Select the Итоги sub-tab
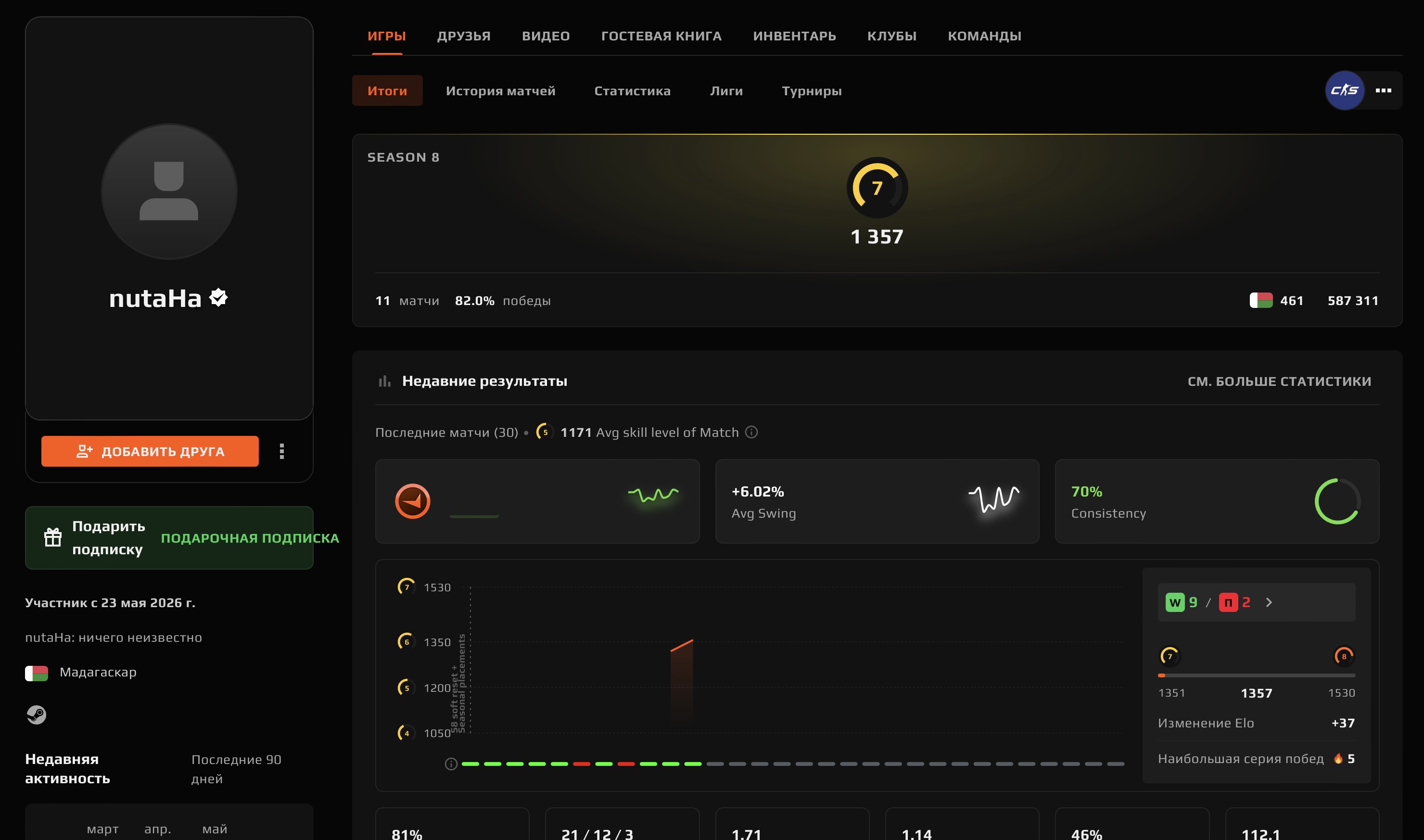This screenshot has width=1424, height=840. (x=387, y=90)
